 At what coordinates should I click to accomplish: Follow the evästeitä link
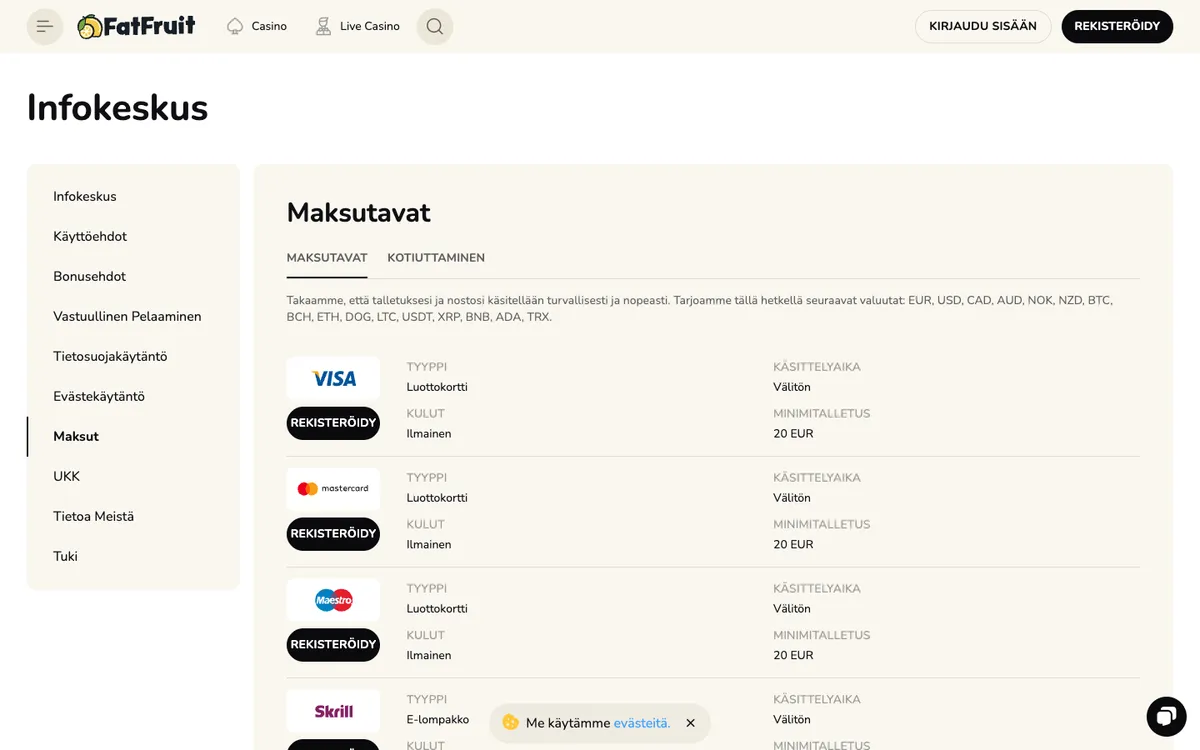click(642, 723)
